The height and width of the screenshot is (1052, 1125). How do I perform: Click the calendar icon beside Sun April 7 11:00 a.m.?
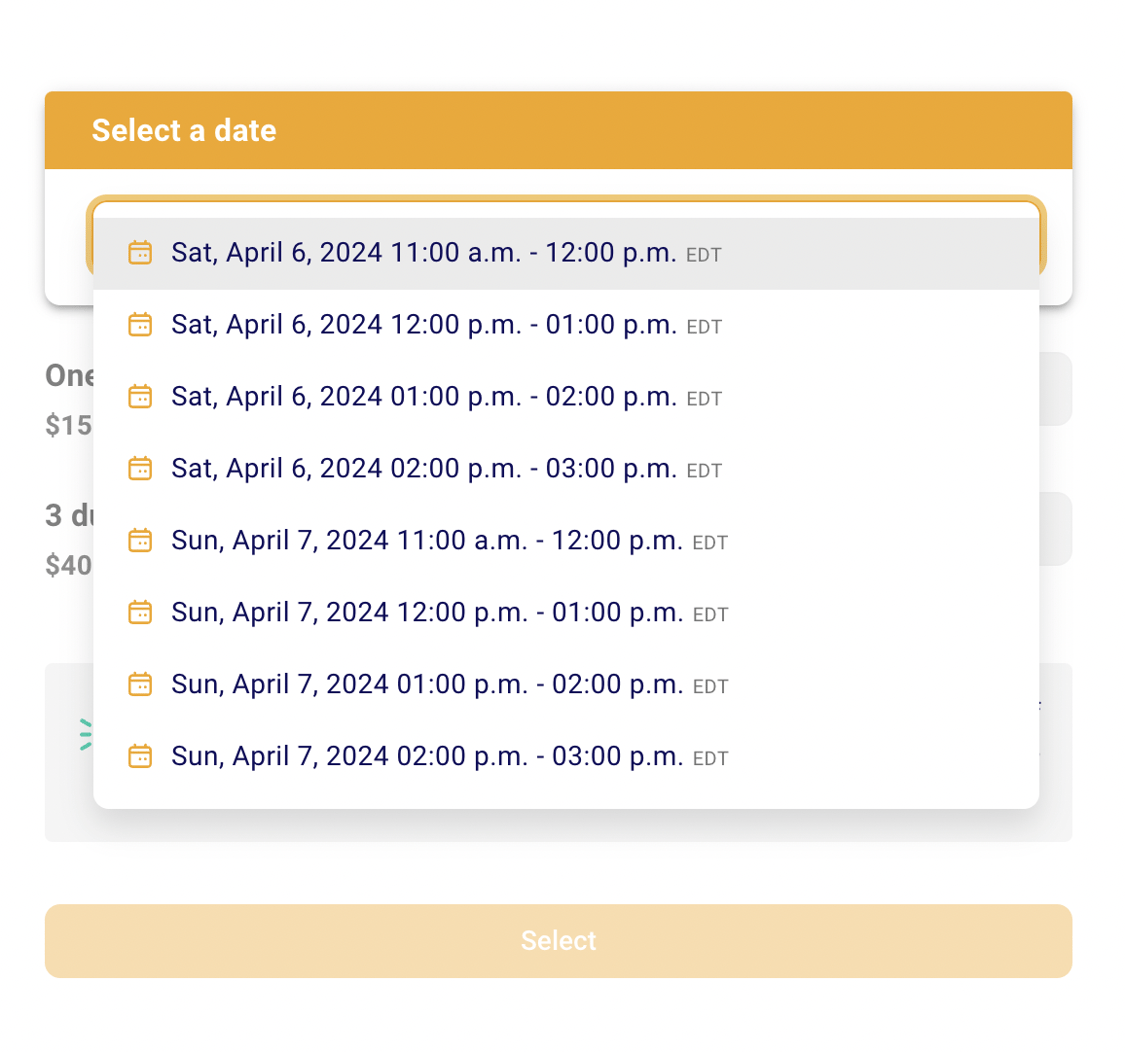(141, 540)
